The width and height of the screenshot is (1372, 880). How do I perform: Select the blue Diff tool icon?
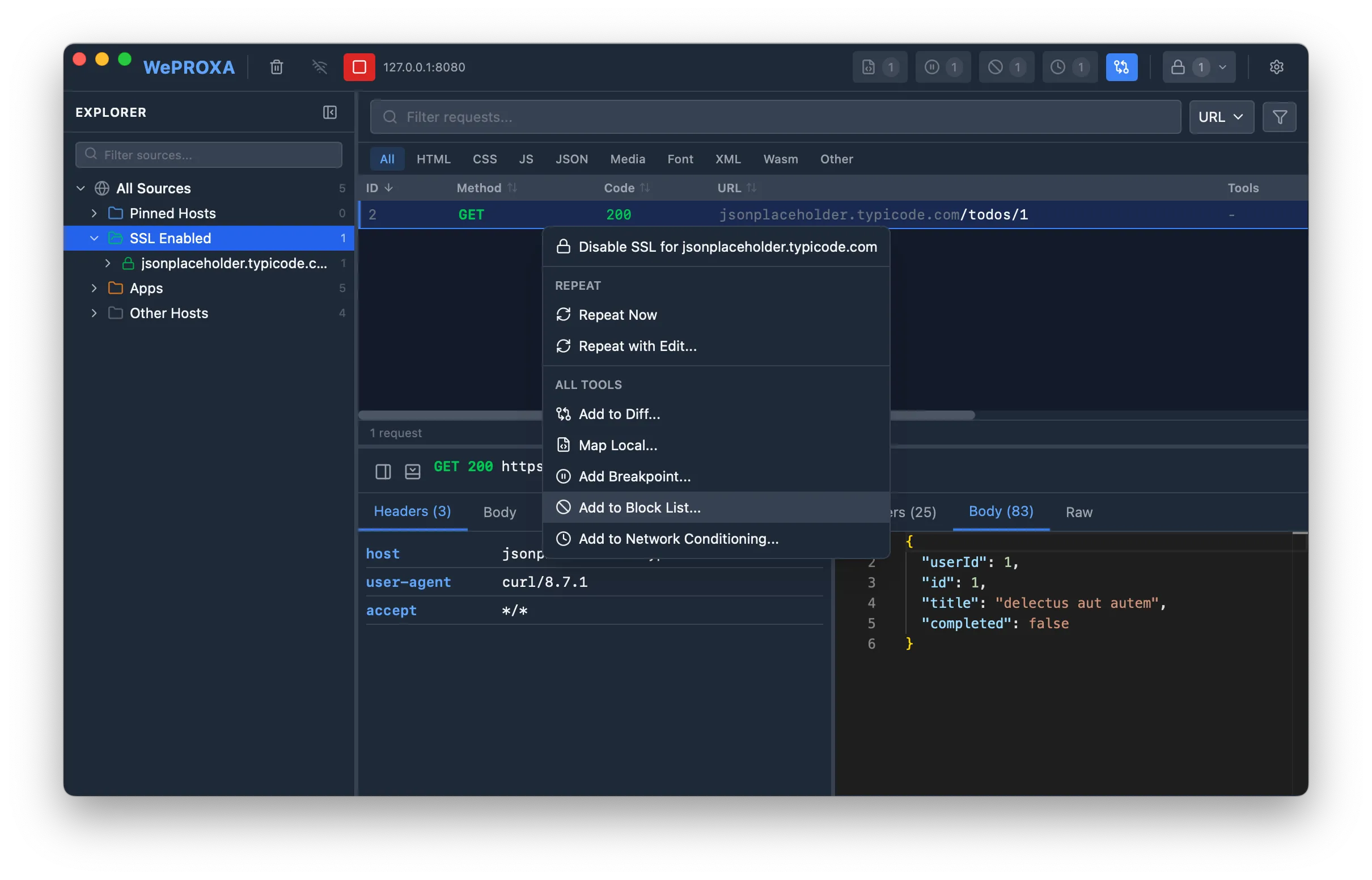pyautogui.click(x=1121, y=66)
